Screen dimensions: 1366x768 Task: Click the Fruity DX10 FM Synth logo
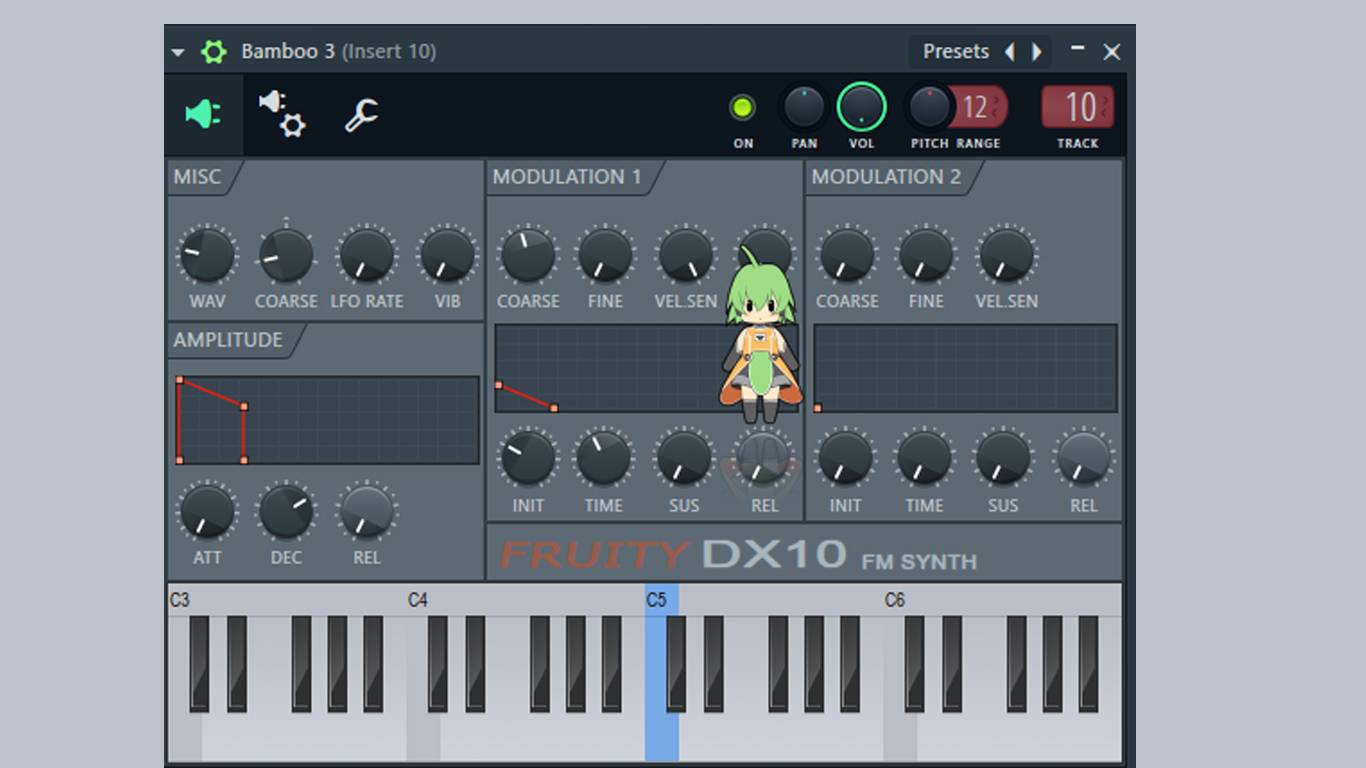tap(738, 555)
